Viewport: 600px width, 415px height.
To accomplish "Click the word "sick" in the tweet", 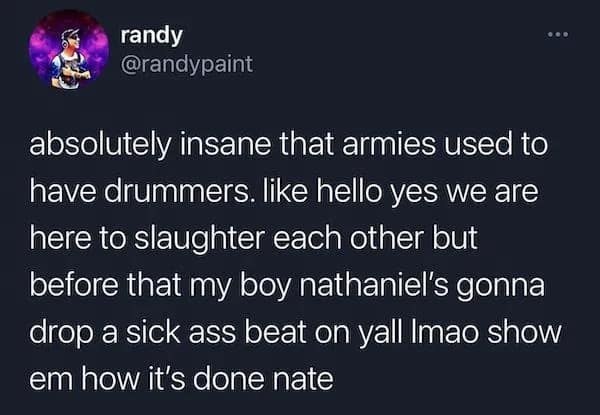I will click(x=153, y=332).
